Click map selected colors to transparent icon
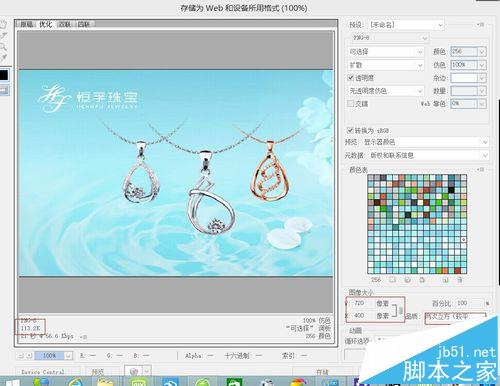Image resolution: width=500 pixels, height=386 pixels. pyautogui.click(x=393, y=280)
